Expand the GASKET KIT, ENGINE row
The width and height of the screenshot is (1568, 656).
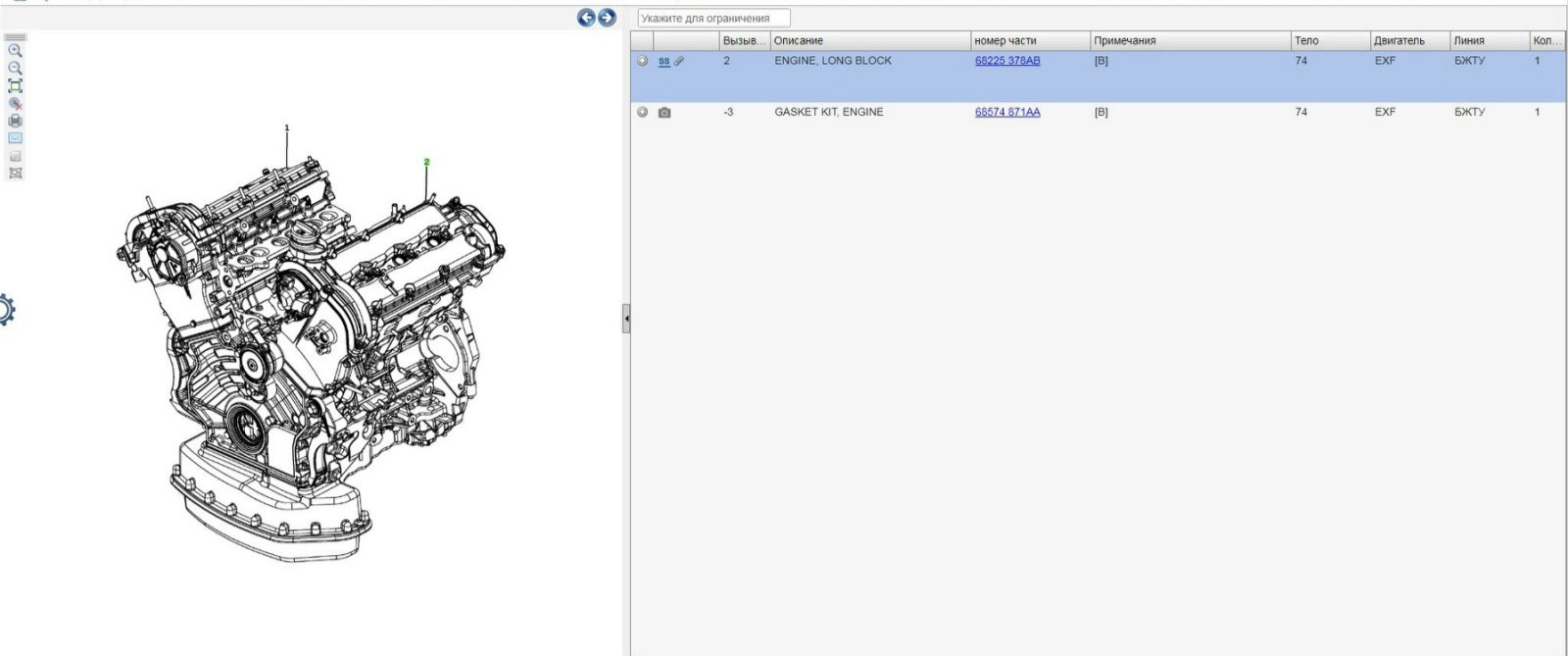[643, 113]
